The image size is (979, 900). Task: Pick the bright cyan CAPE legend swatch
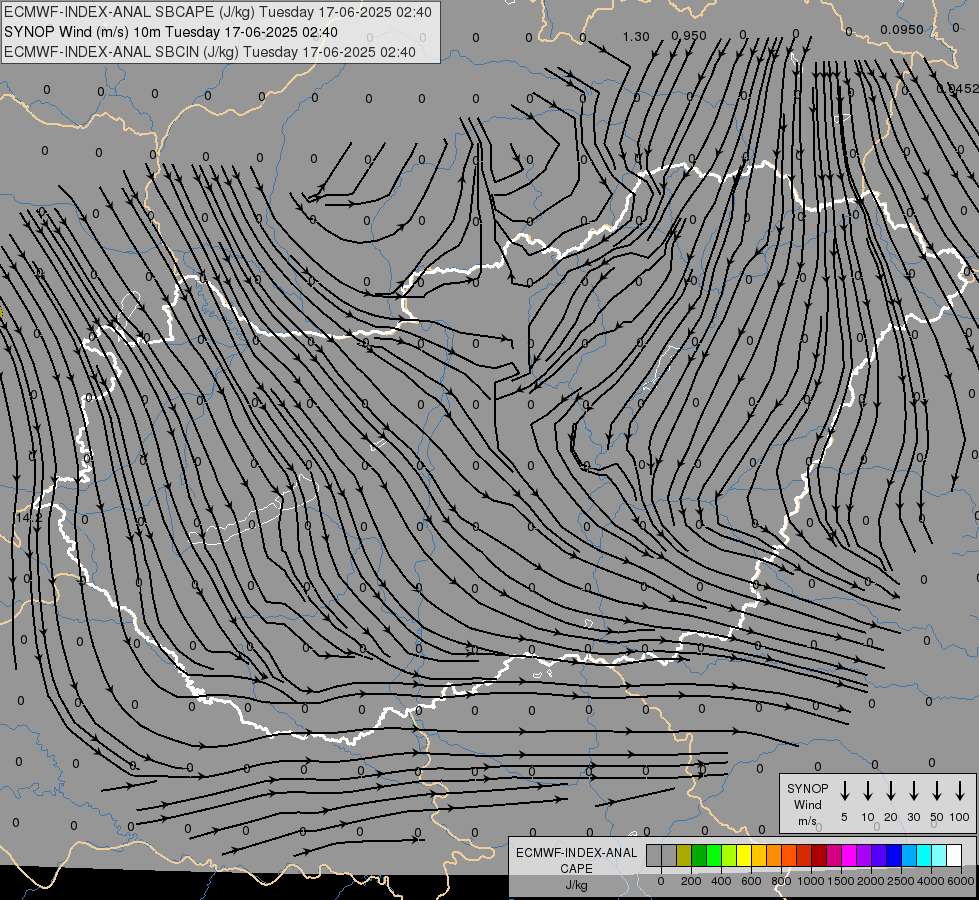click(x=924, y=856)
